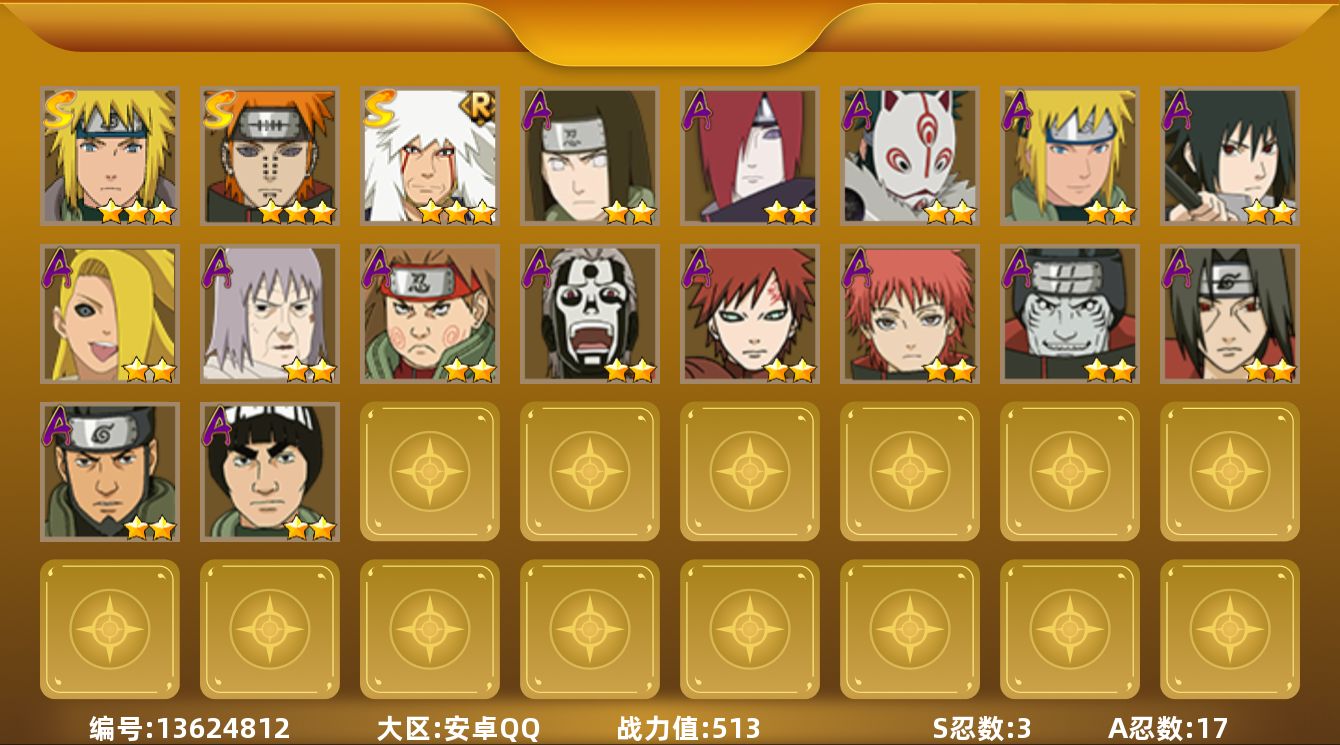Choose the fox-masked ninja portrait
Screen dimensions: 1340x745
[x=910, y=155]
